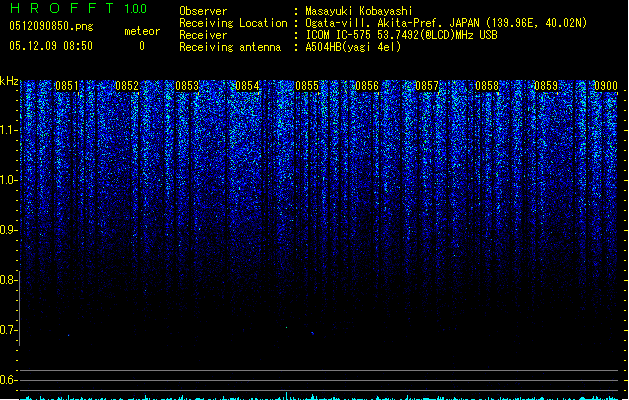Viewport: 629px width, 400px height.
Task: Click the Observer label
Action: (203, 11)
